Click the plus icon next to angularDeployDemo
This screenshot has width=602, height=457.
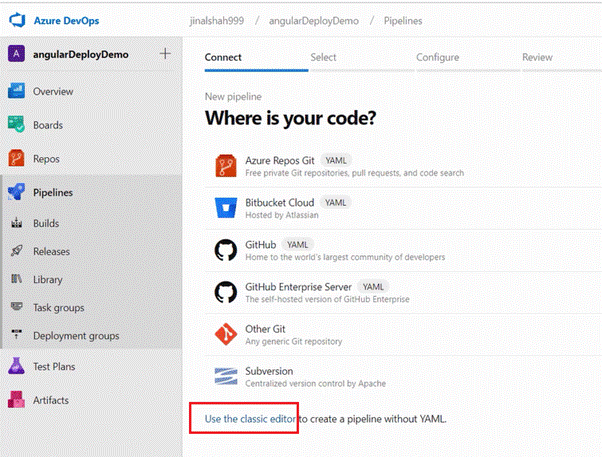click(x=165, y=53)
